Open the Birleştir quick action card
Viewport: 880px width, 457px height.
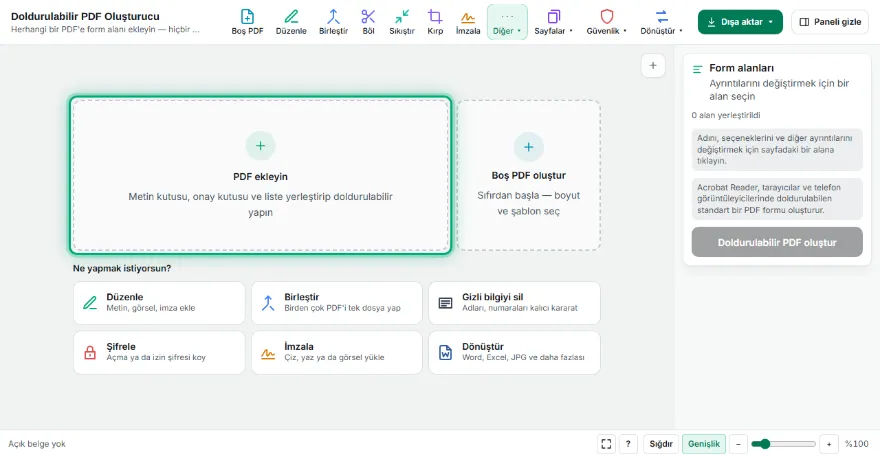(337, 303)
